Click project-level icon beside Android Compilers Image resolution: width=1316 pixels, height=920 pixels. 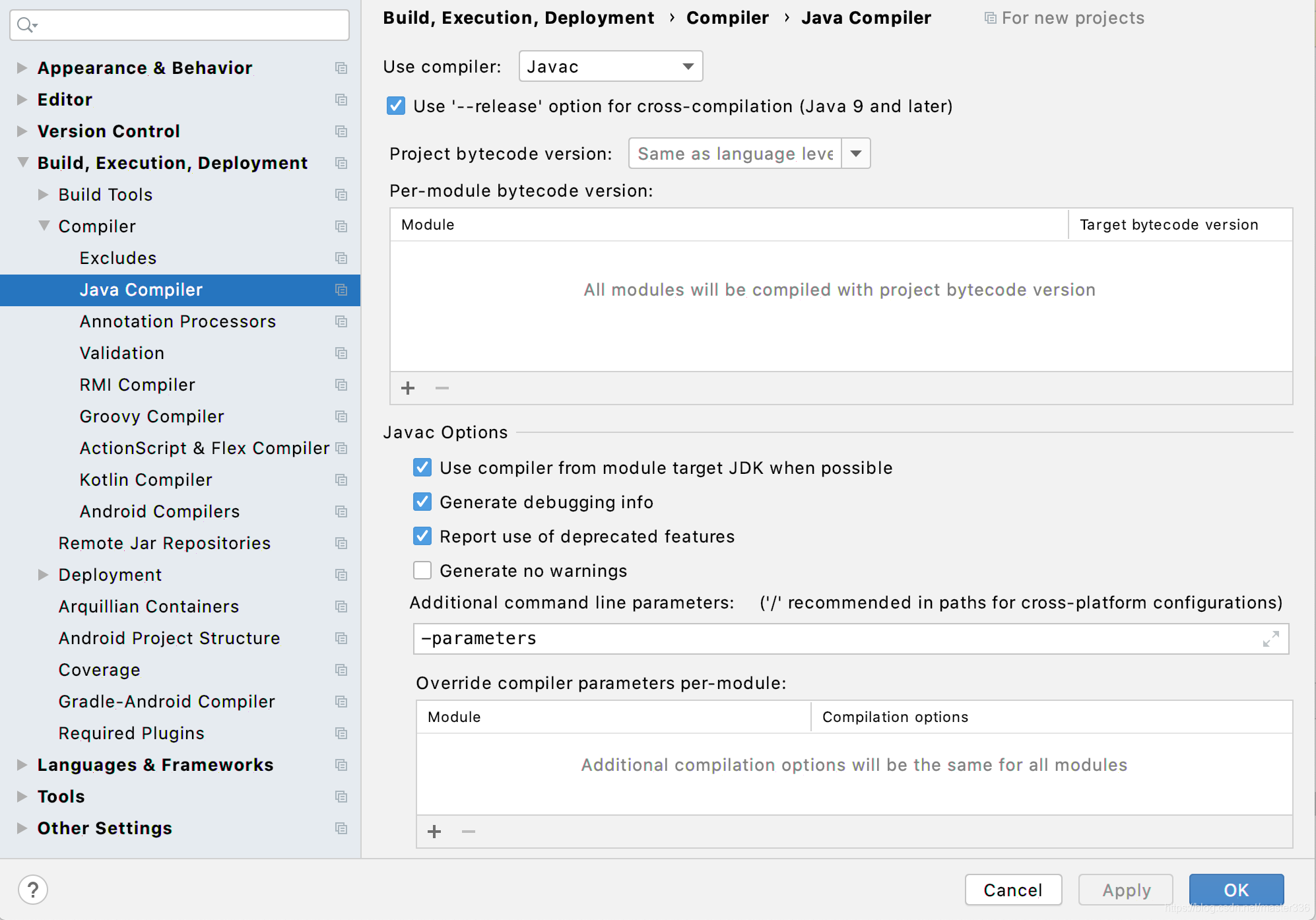[x=341, y=511]
